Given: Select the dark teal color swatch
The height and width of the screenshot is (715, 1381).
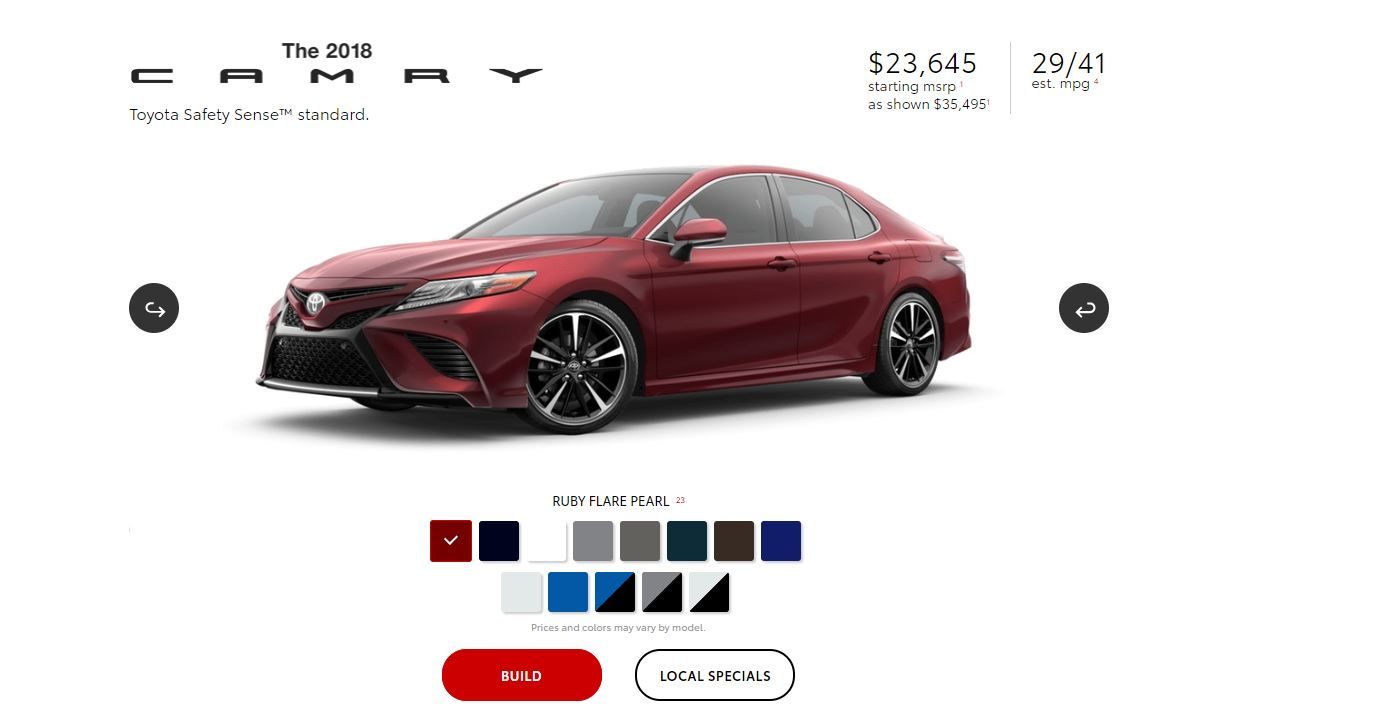Looking at the screenshot, I should 687,541.
